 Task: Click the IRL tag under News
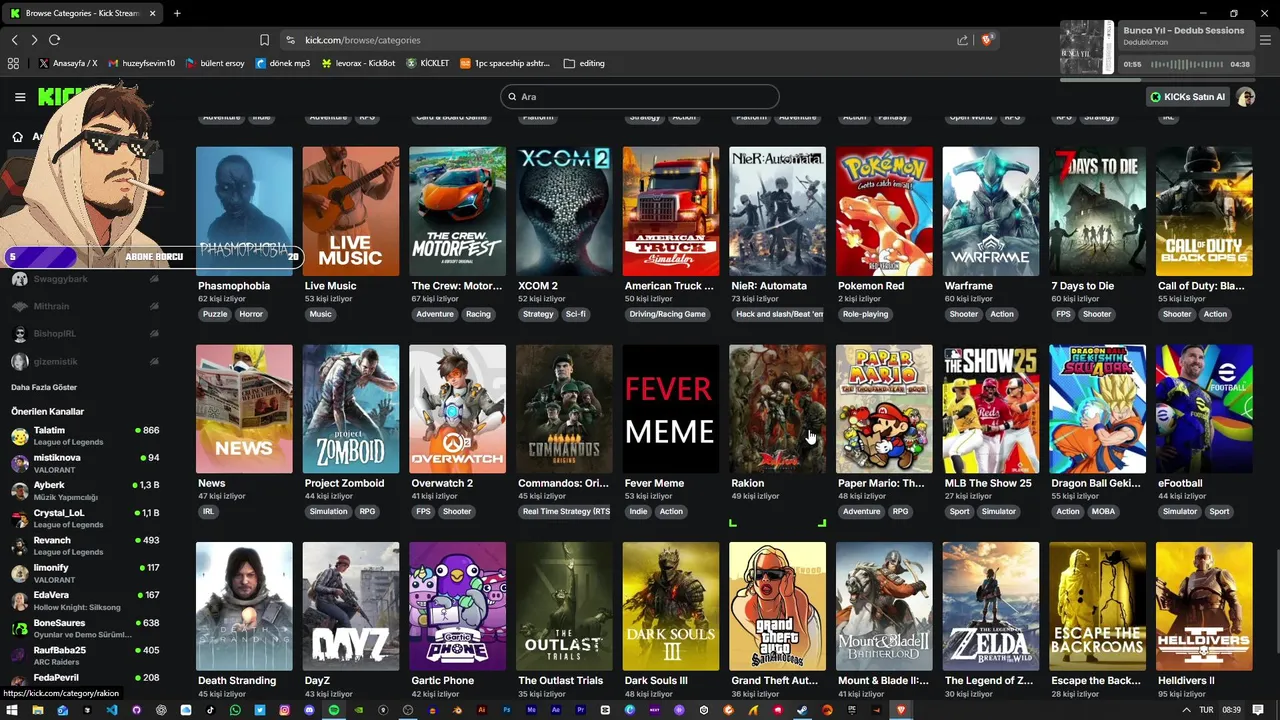coord(209,511)
